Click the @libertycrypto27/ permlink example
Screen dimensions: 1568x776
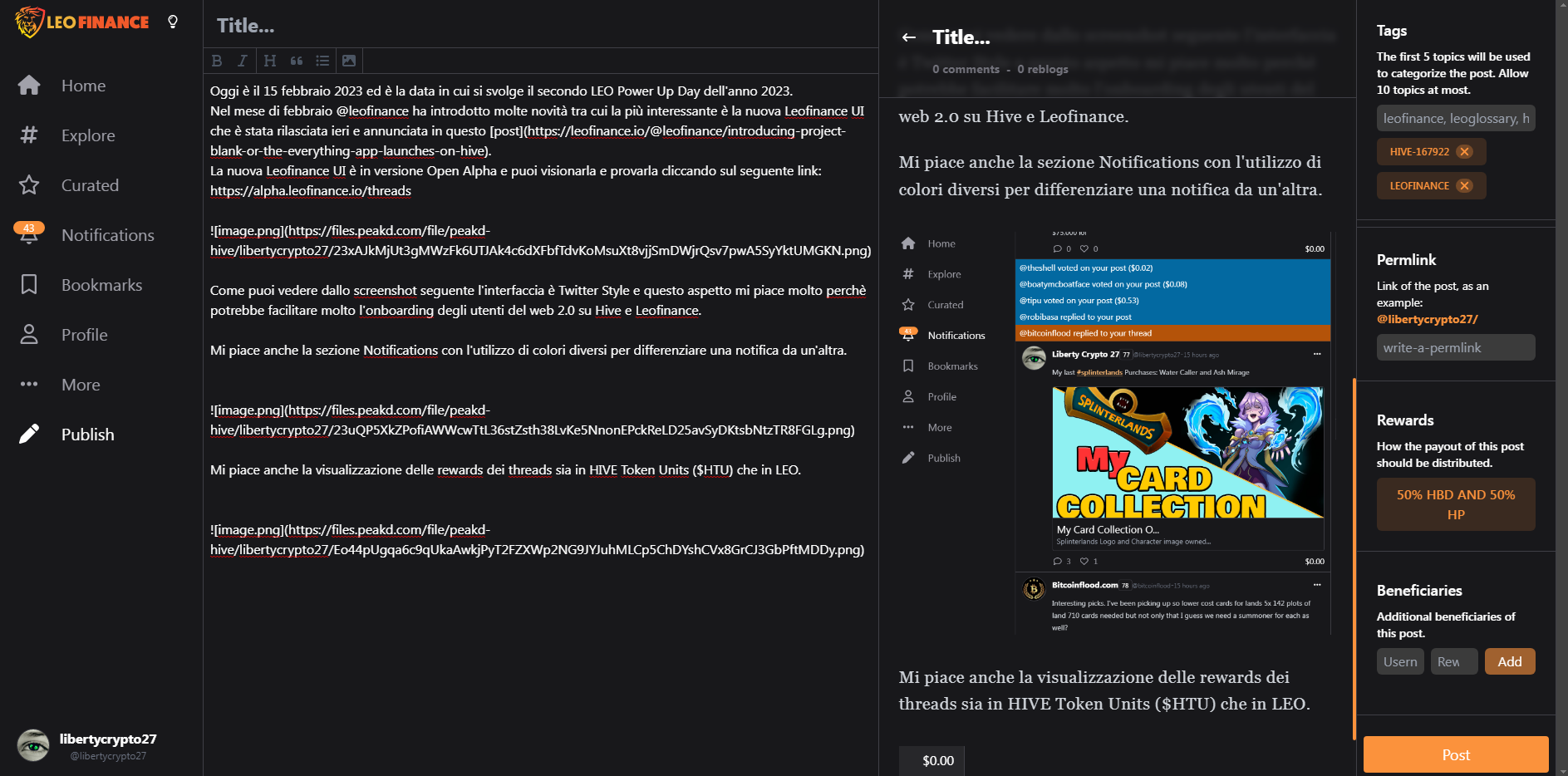pyautogui.click(x=1427, y=319)
